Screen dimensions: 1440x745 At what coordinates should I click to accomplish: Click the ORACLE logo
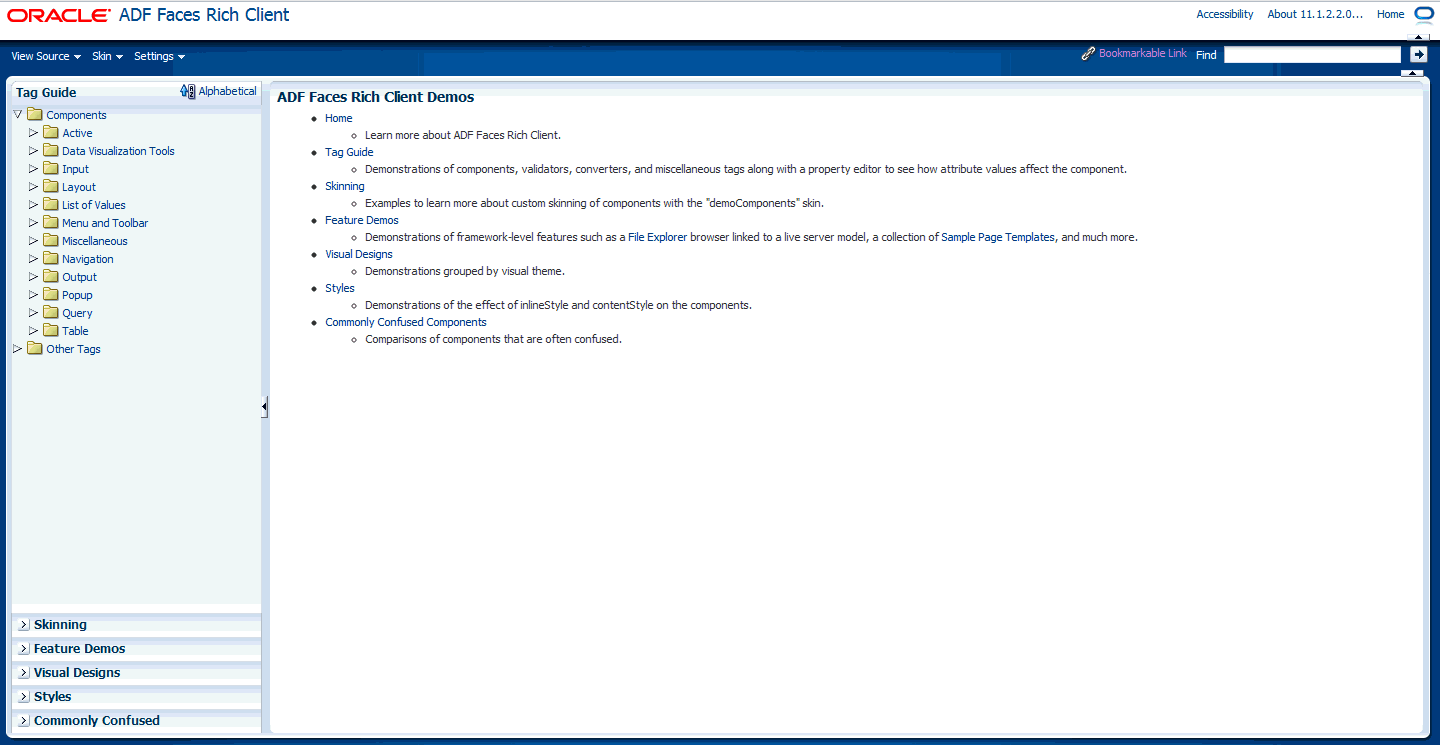(58, 15)
